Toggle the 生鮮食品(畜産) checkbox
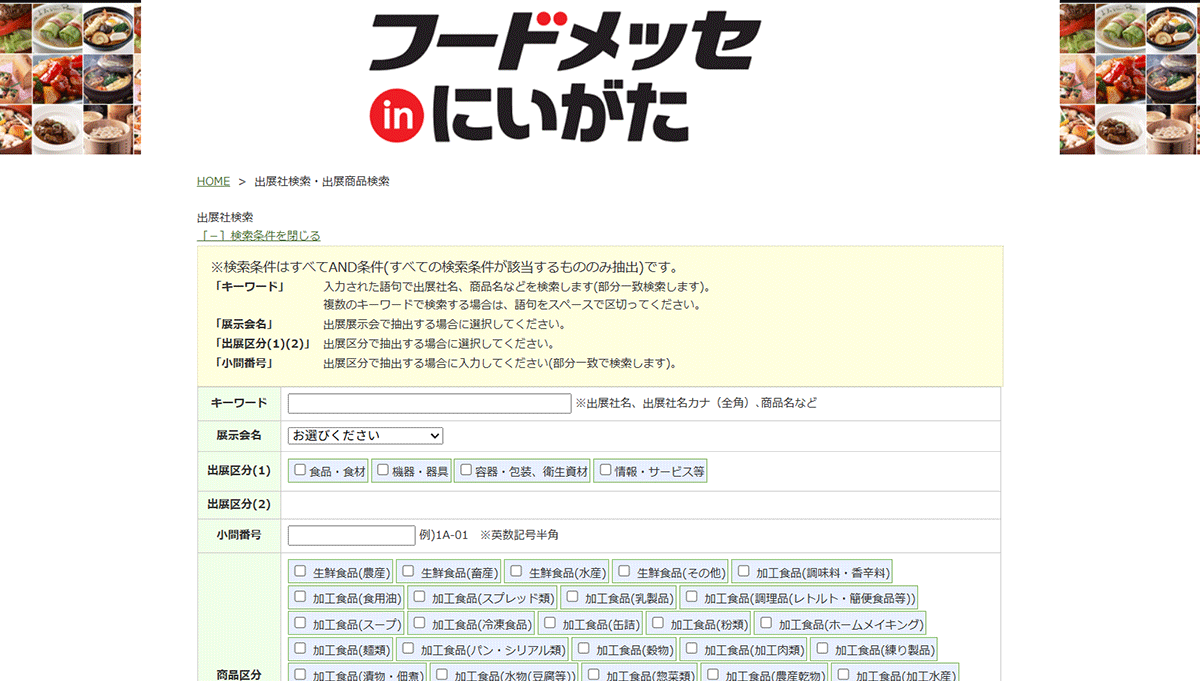The image size is (1200, 681). pos(408,571)
